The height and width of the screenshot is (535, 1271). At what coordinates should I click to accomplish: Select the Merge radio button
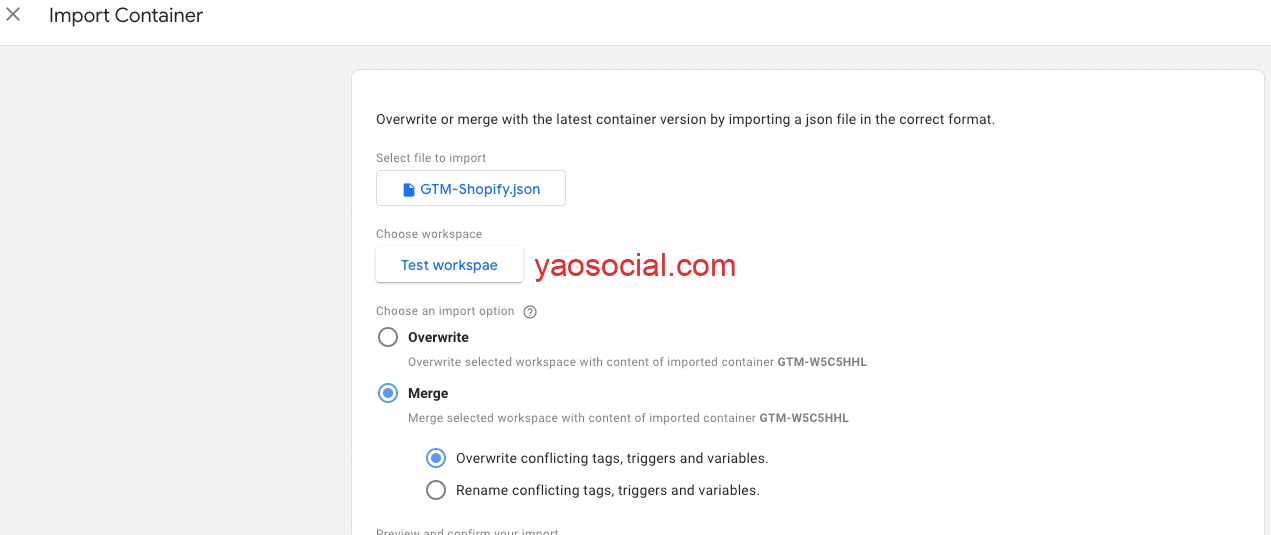388,393
